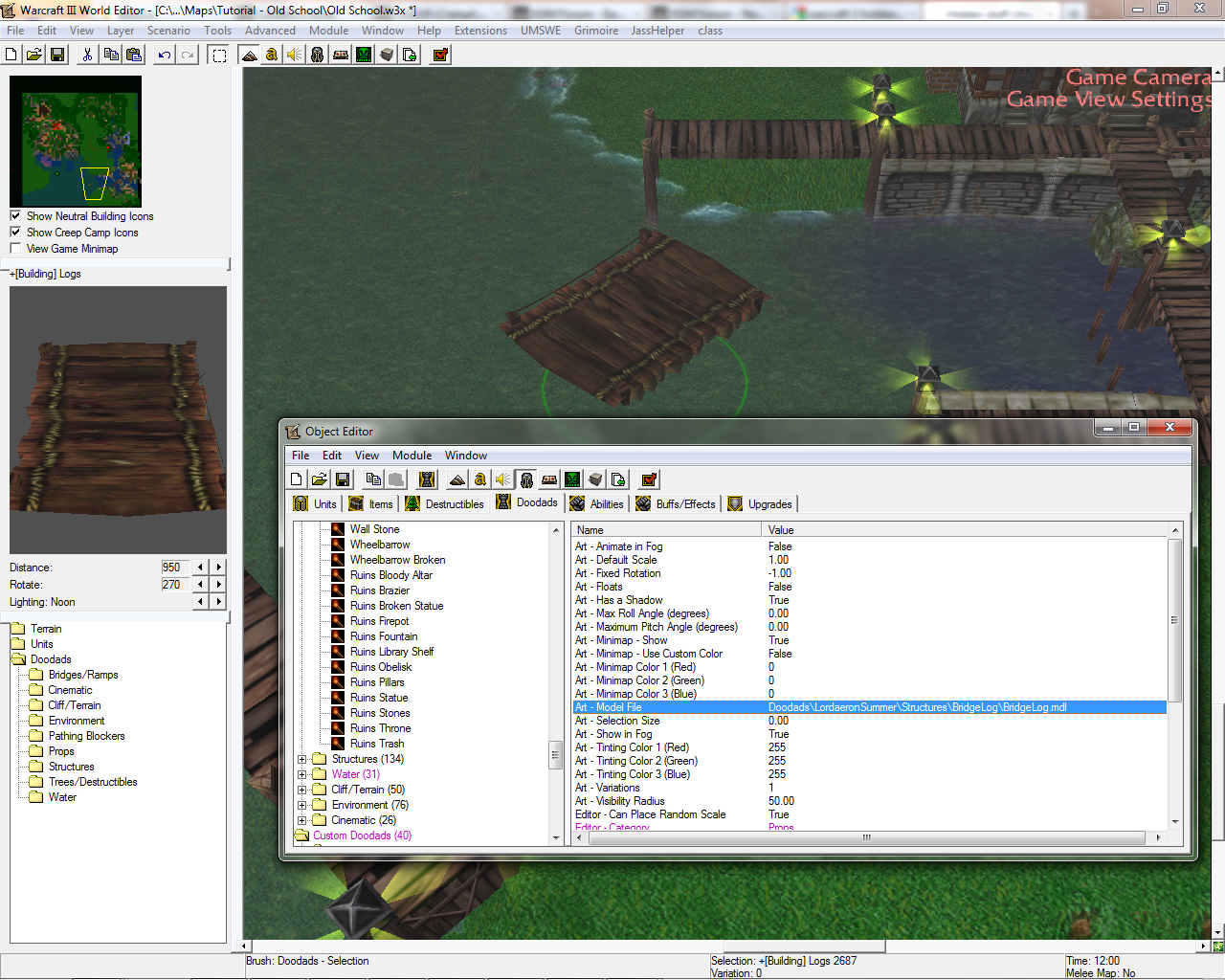The image size is (1225, 980).
Task: Click Import Manager icon in Object Editor toolbar
Action: click(x=618, y=479)
